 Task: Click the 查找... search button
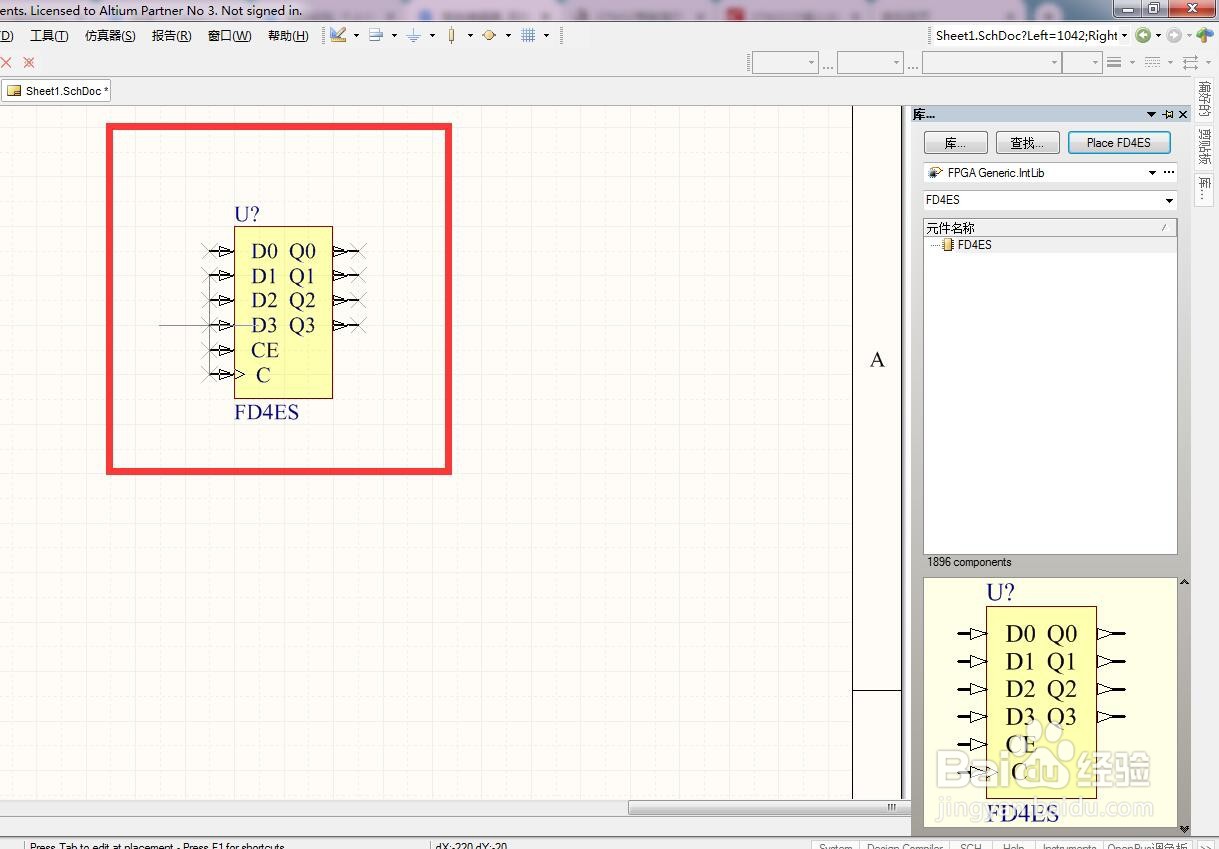click(x=1027, y=143)
